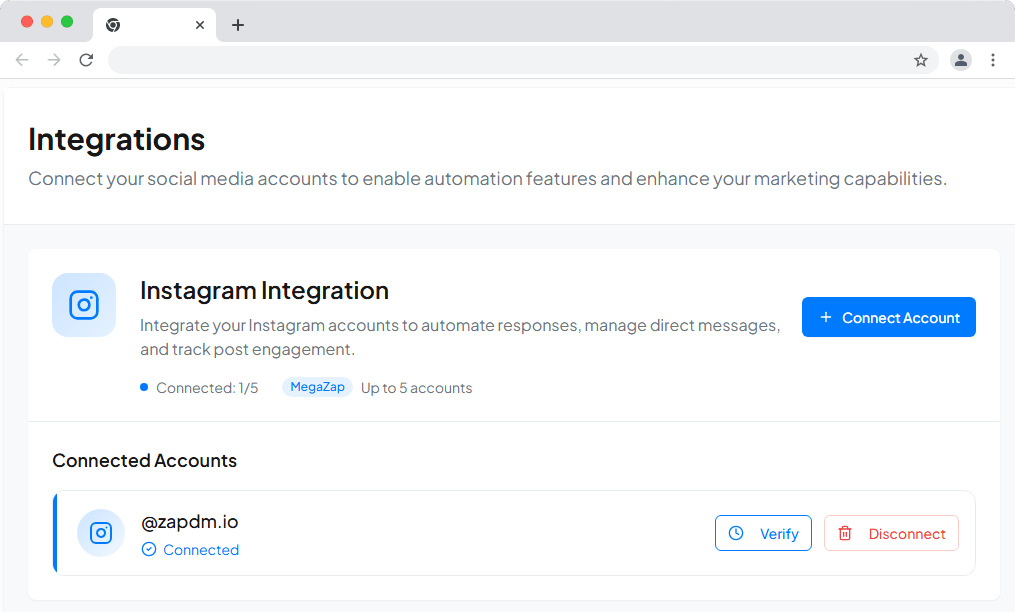Click the 'Up to 5 accounts' text
This screenshot has height=612, width=1015.
(x=416, y=388)
